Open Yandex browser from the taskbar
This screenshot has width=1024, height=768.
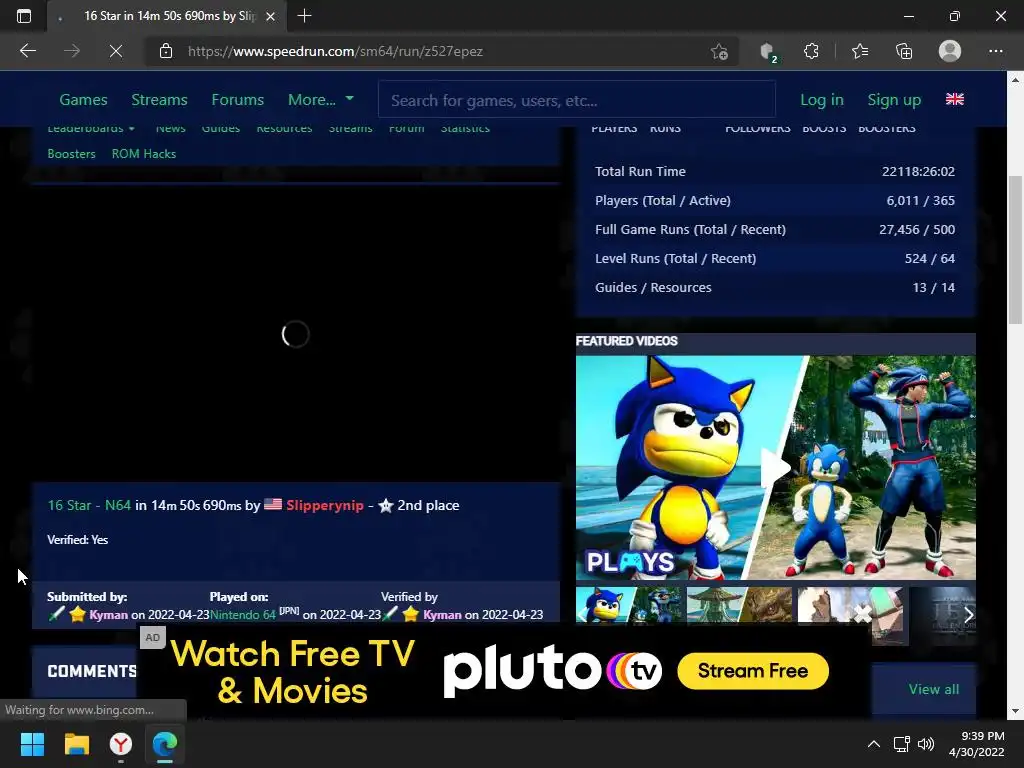(121, 744)
